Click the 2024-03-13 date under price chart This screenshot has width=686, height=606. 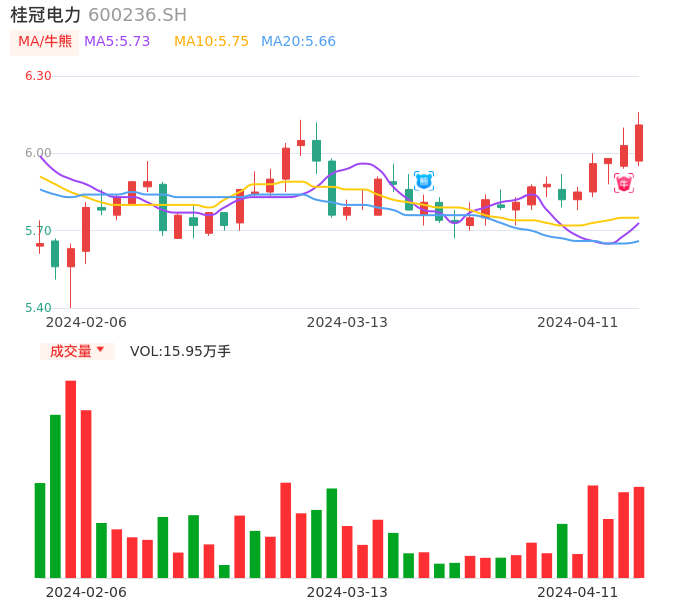pos(347,322)
